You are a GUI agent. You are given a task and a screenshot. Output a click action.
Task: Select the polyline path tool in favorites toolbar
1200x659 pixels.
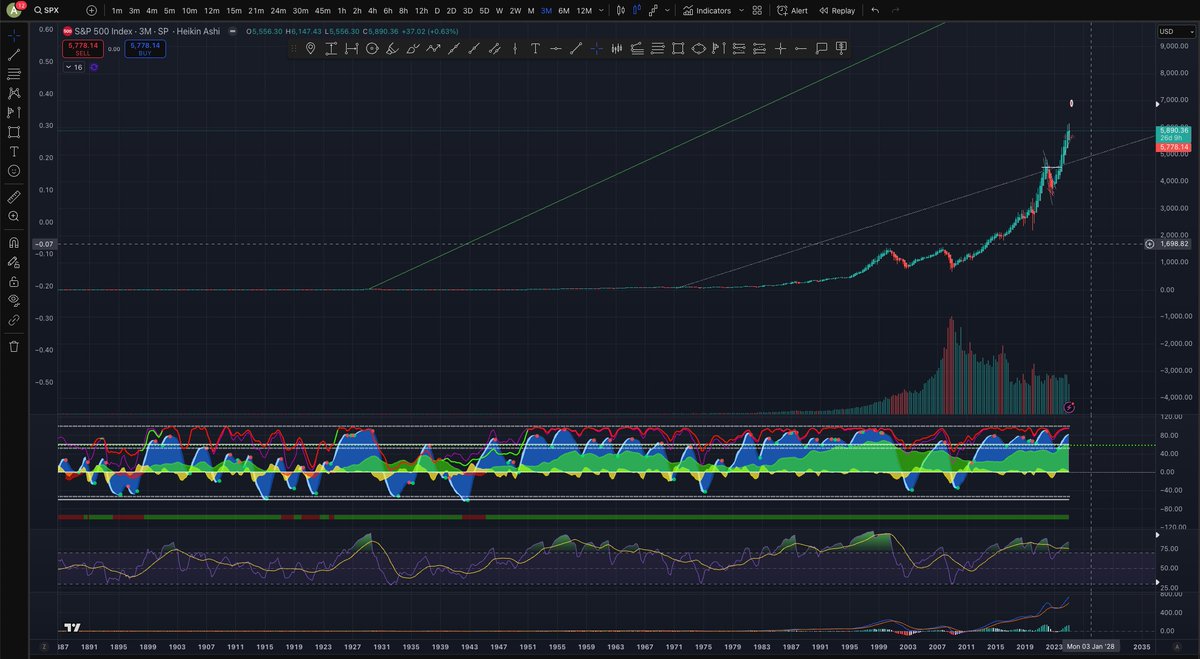click(433, 48)
